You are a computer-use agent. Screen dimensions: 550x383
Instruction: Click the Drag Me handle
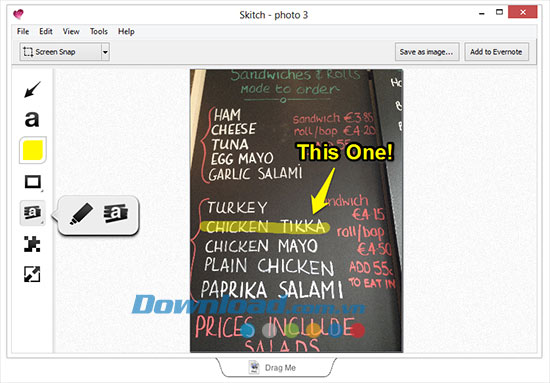[276, 367]
